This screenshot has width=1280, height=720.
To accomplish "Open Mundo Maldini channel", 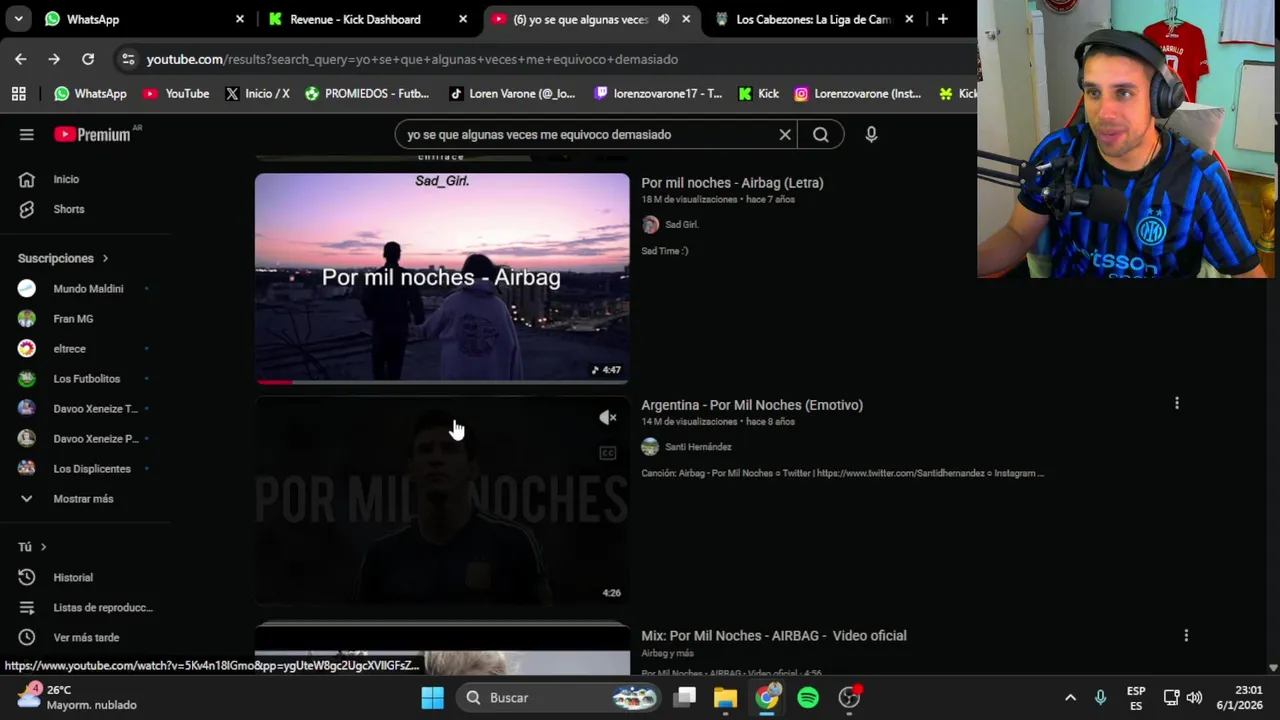I will pos(86,288).
